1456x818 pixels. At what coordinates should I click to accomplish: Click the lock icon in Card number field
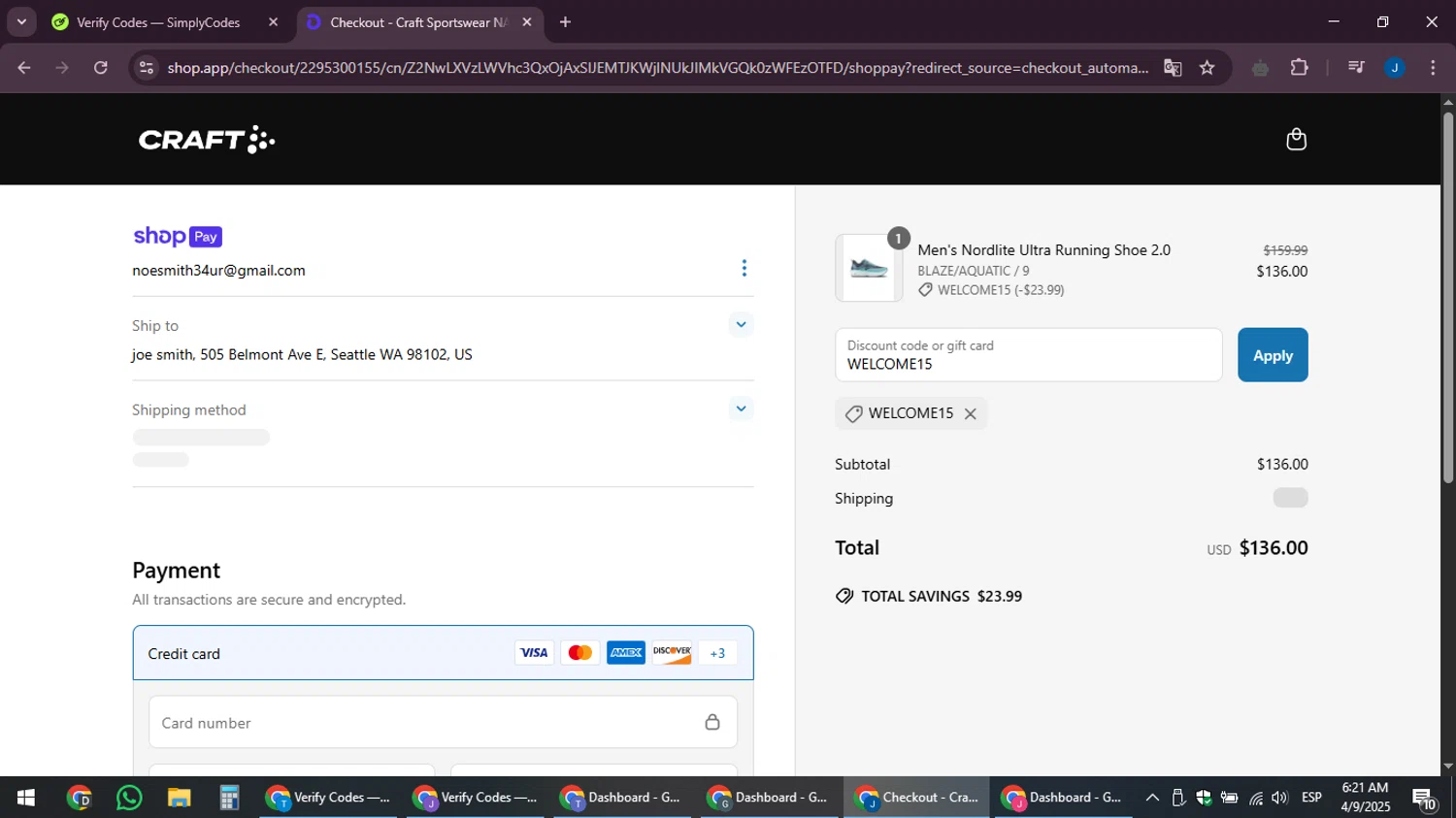pyautogui.click(x=712, y=722)
